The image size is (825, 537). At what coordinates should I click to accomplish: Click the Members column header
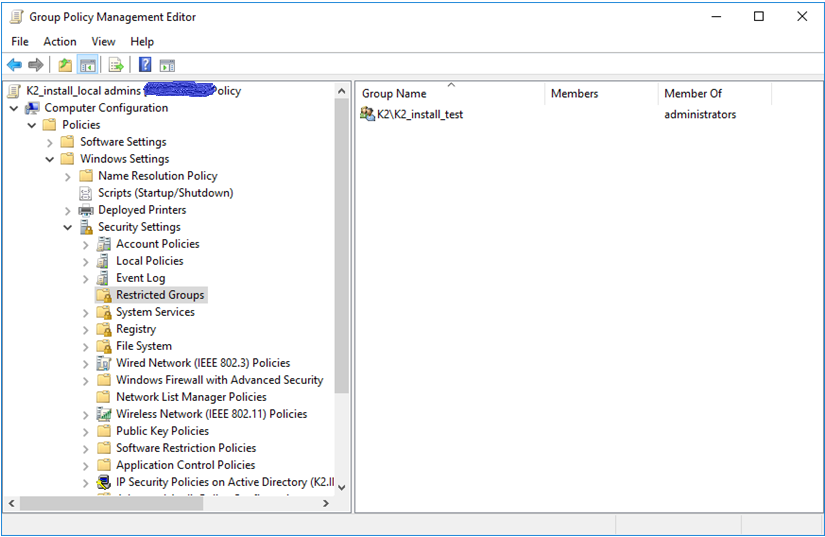(601, 94)
